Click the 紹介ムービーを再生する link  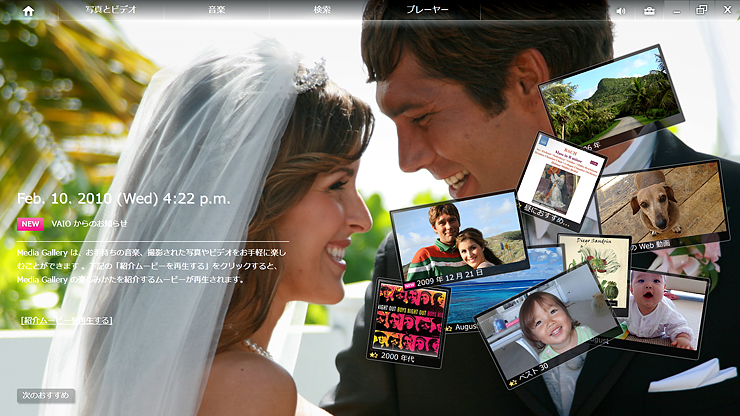pyautogui.click(x=66, y=321)
